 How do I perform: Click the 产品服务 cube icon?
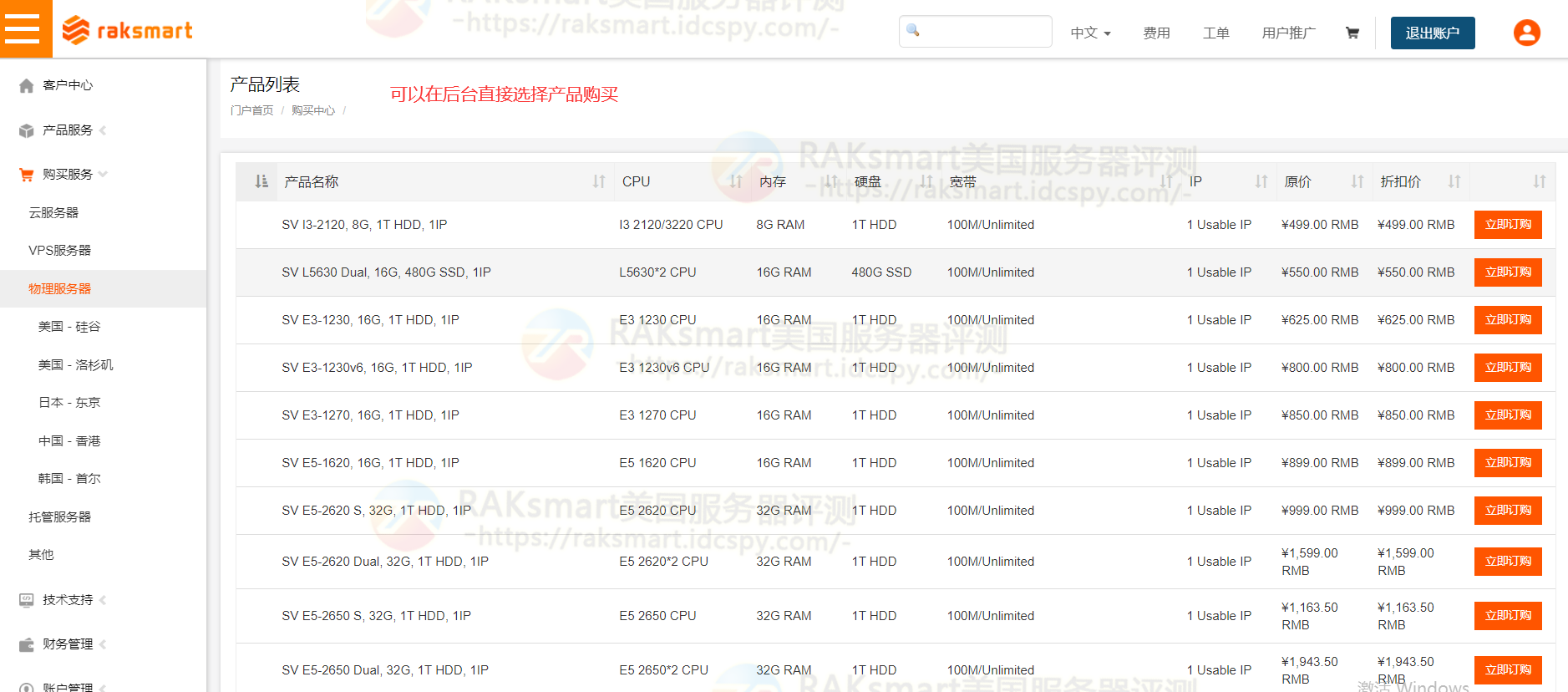coord(27,130)
